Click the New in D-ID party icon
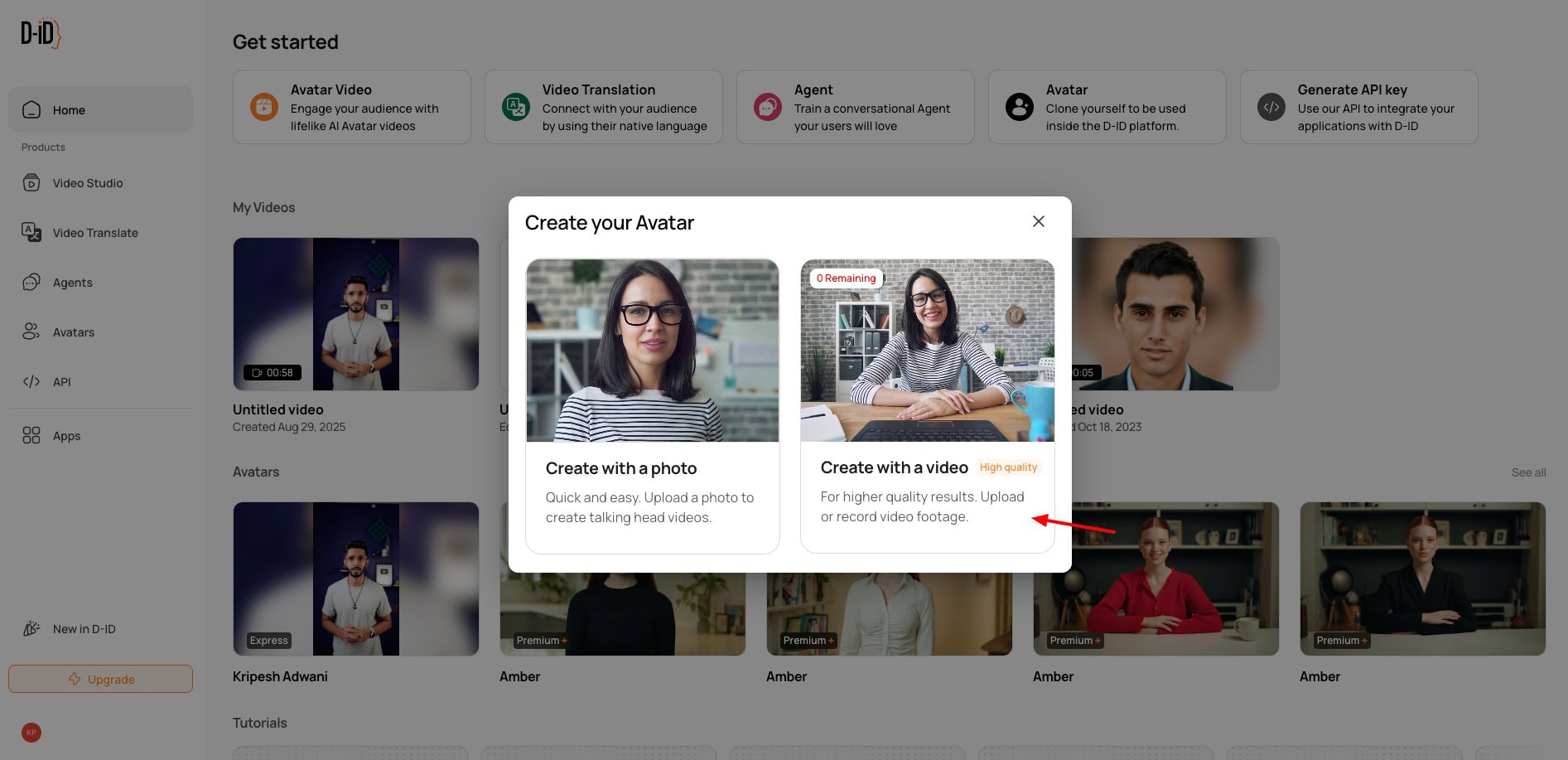The height and width of the screenshot is (760, 1568). tap(31, 629)
